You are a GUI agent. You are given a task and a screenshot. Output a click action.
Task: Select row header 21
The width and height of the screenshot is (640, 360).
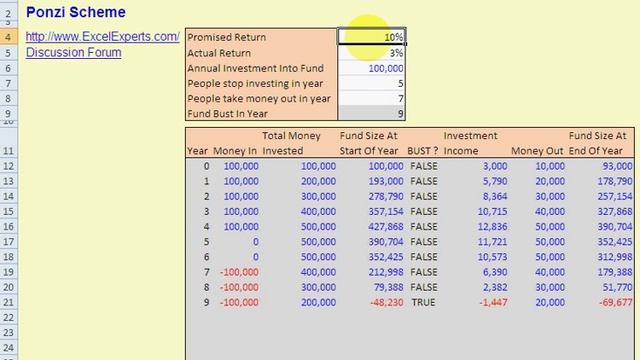[x=8, y=302]
